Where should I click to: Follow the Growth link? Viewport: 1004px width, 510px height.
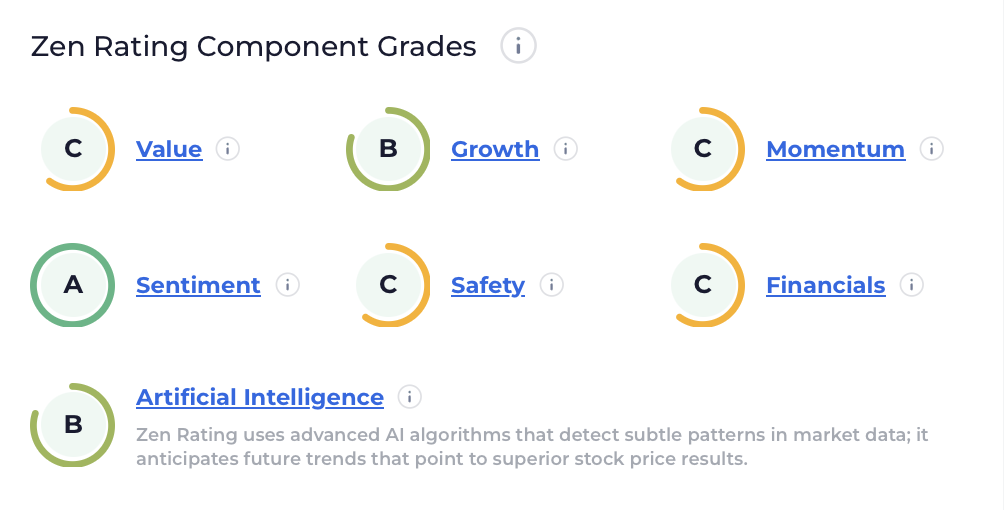(x=495, y=149)
